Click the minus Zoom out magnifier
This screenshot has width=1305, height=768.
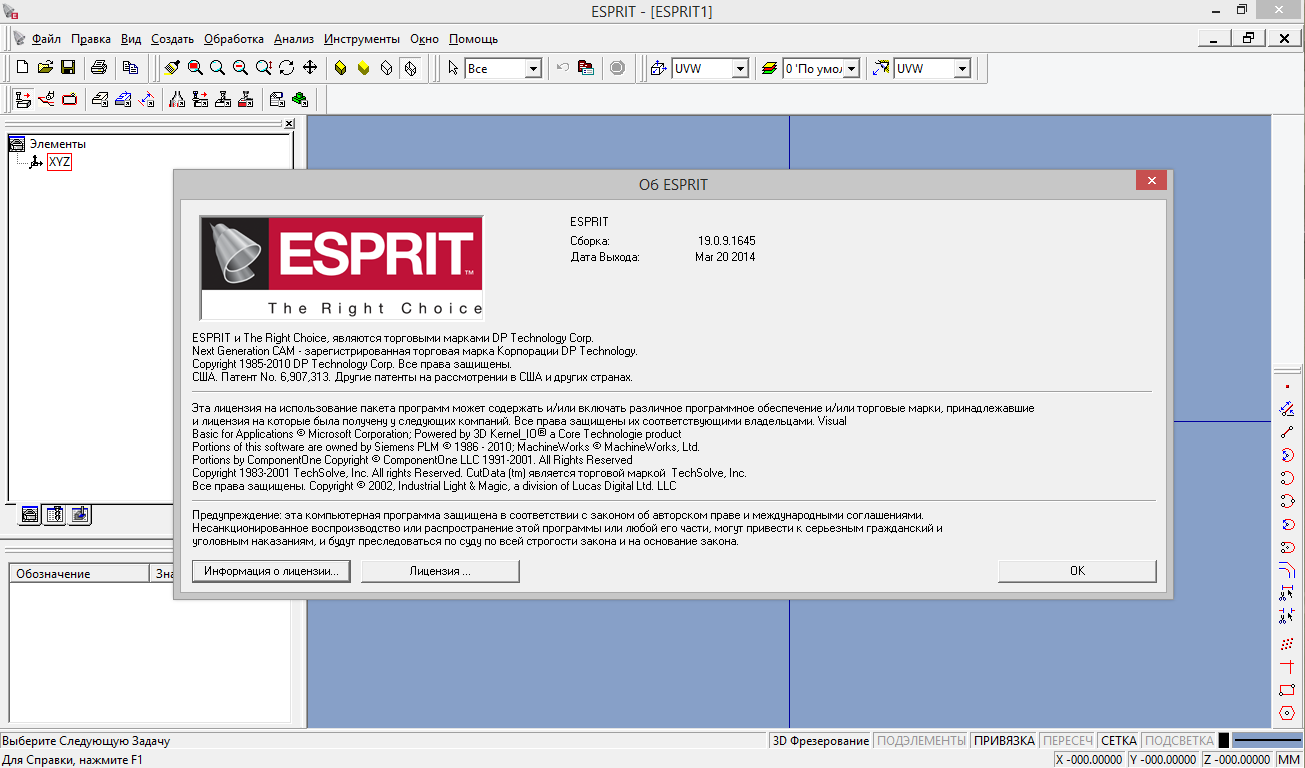tap(240, 68)
